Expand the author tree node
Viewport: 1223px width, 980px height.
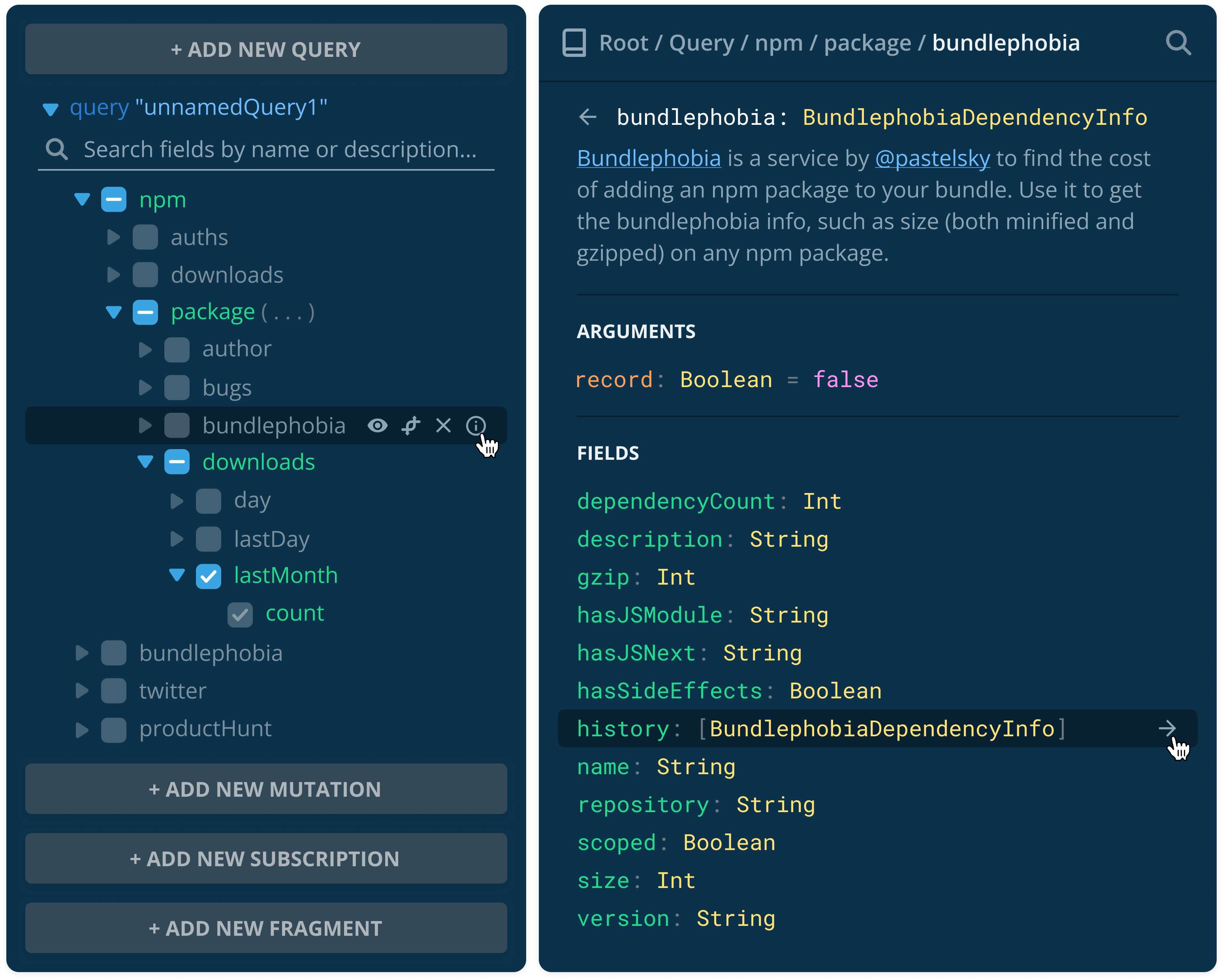[145, 350]
